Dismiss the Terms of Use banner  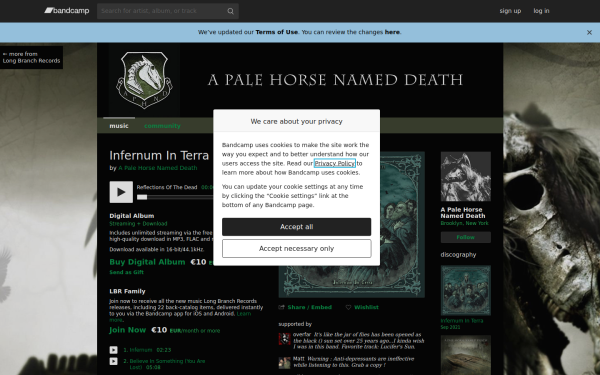point(589,33)
